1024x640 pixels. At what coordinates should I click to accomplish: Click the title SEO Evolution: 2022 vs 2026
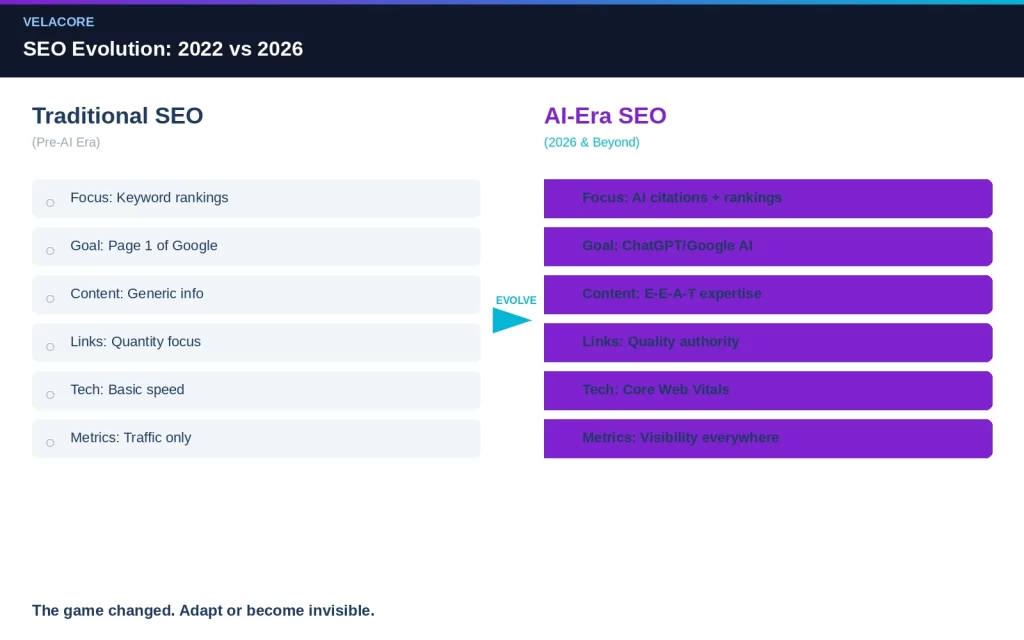click(x=163, y=49)
